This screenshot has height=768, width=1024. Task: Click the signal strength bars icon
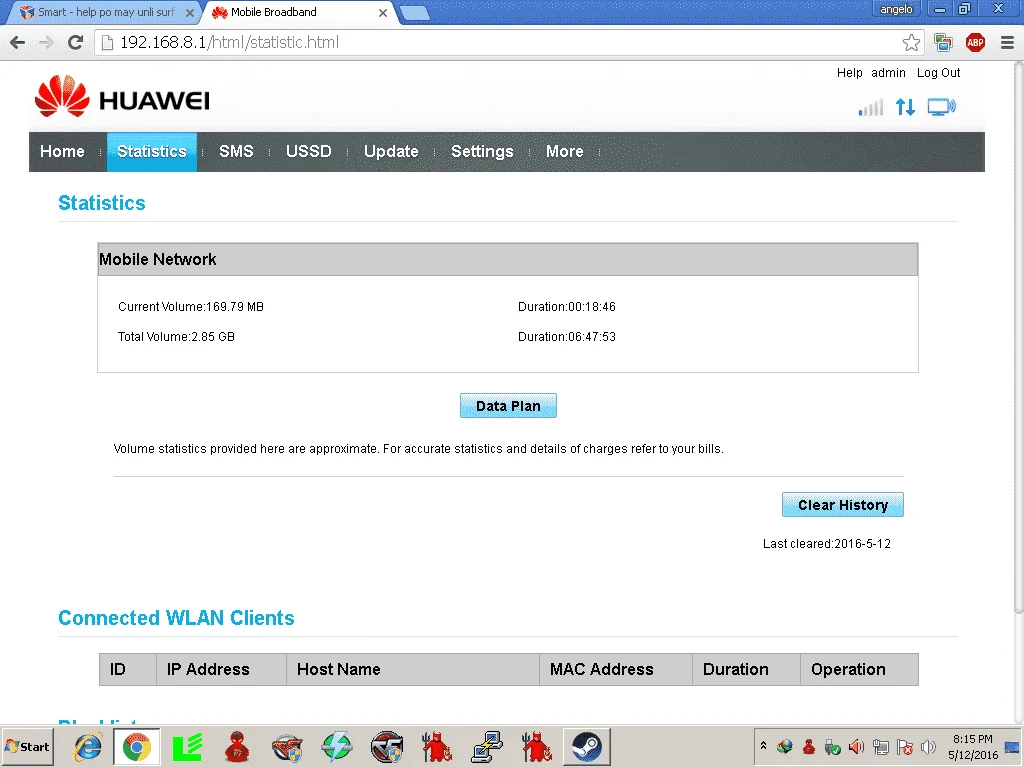click(x=871, y=107)
